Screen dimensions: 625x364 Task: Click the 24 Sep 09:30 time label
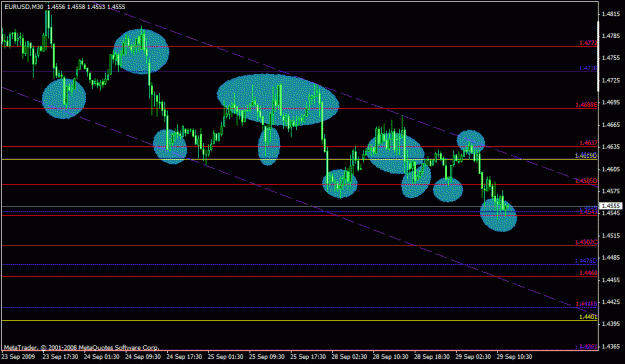(x=143, y=356)
